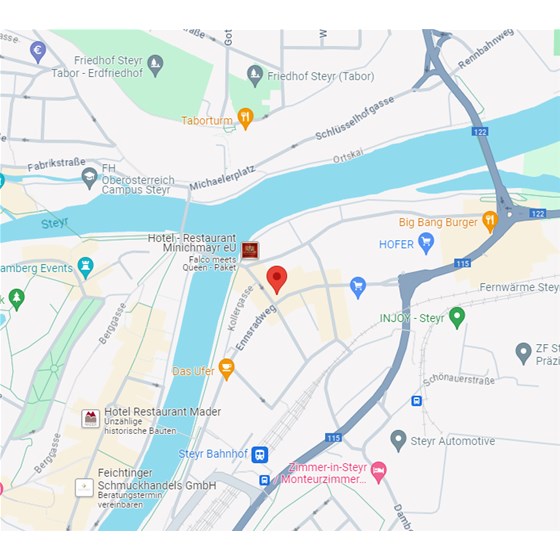
Task: Click the bus stop icon near Schönauerstraße
Action: pyautogui.click(x=416, y=401)
